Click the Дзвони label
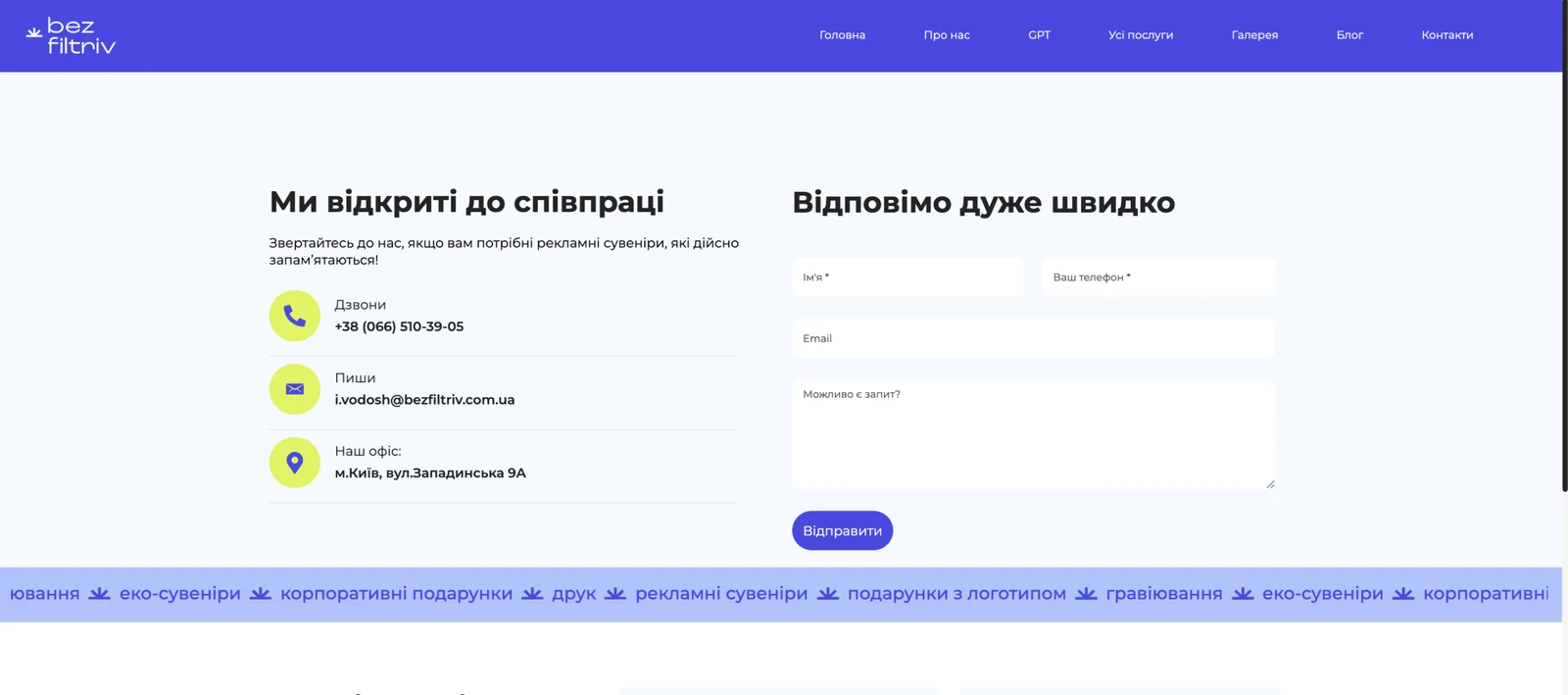The width and height of the screenshot is (1568, 695). (361, 305)
